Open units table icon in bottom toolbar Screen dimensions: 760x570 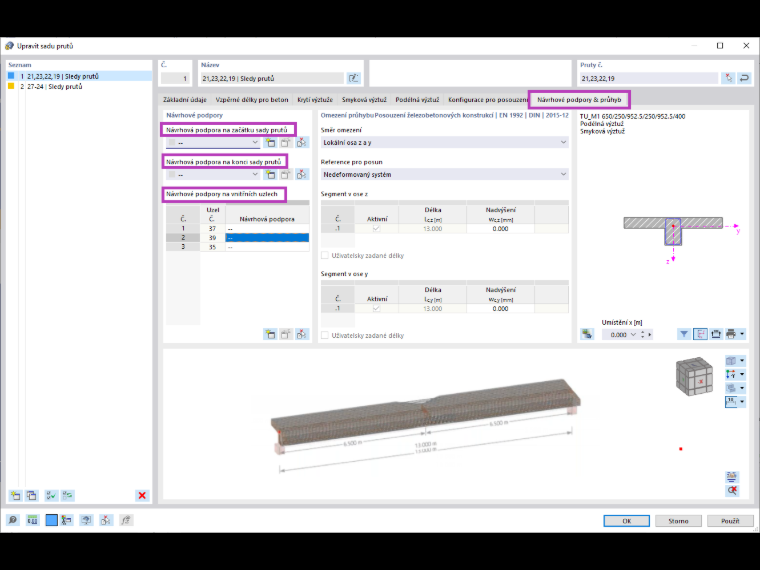[32, 520]
